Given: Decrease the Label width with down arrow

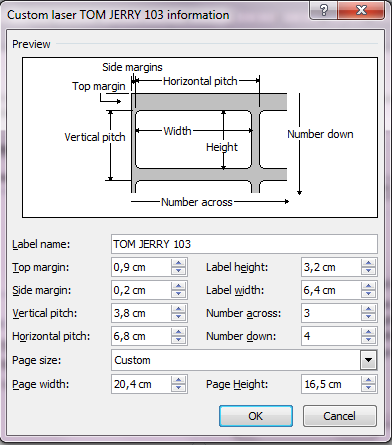Looking at the screenshot, I should (368, 294).
